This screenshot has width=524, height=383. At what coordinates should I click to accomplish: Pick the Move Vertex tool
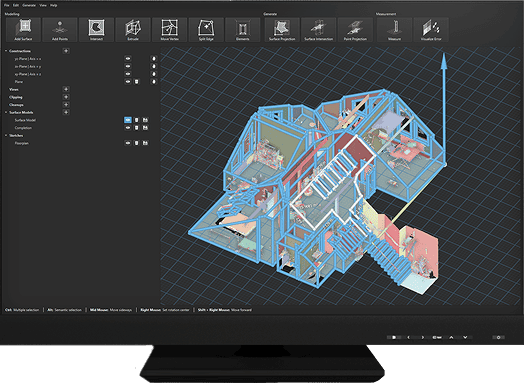169,30
